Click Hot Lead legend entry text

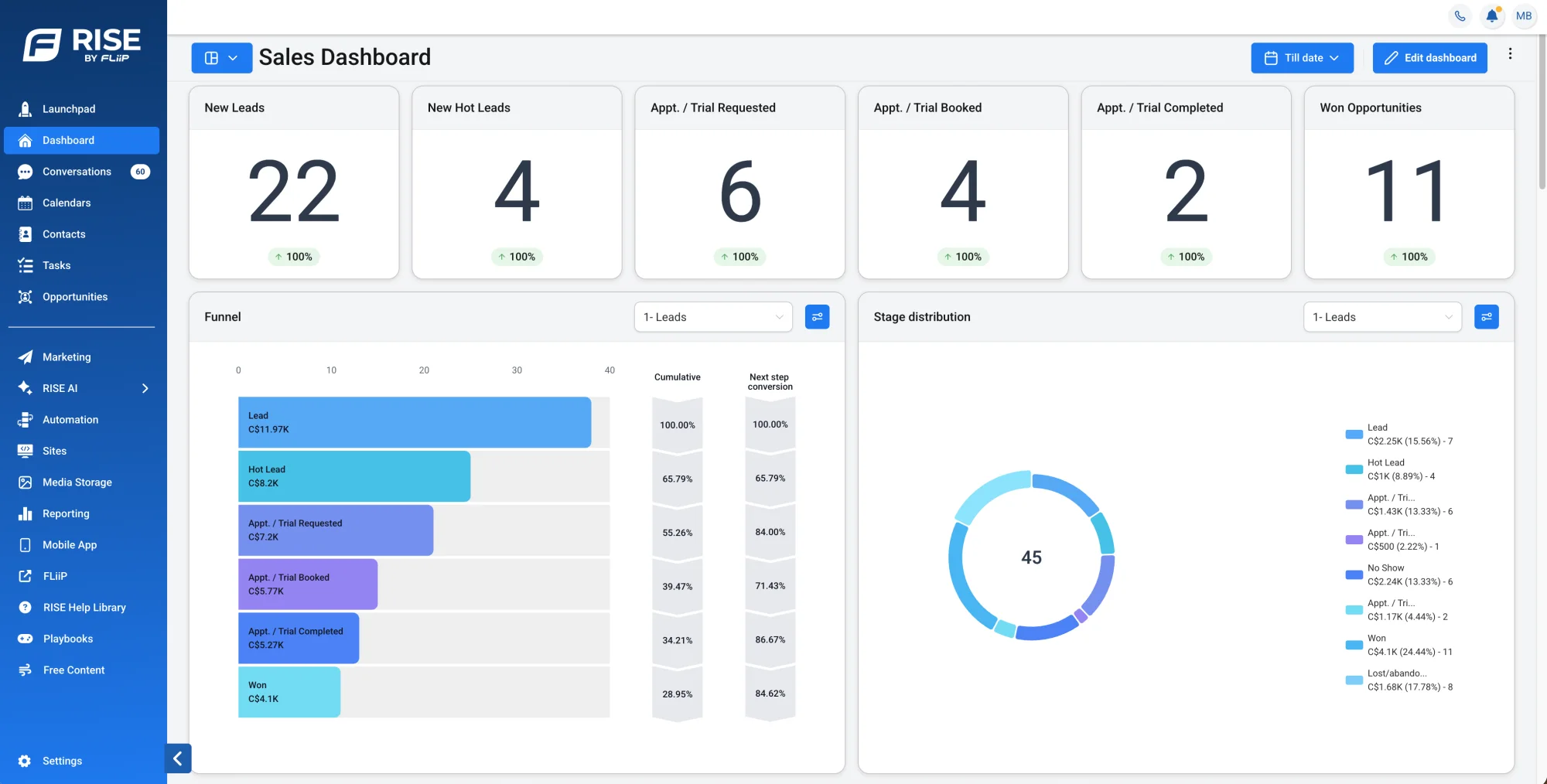1402,469
